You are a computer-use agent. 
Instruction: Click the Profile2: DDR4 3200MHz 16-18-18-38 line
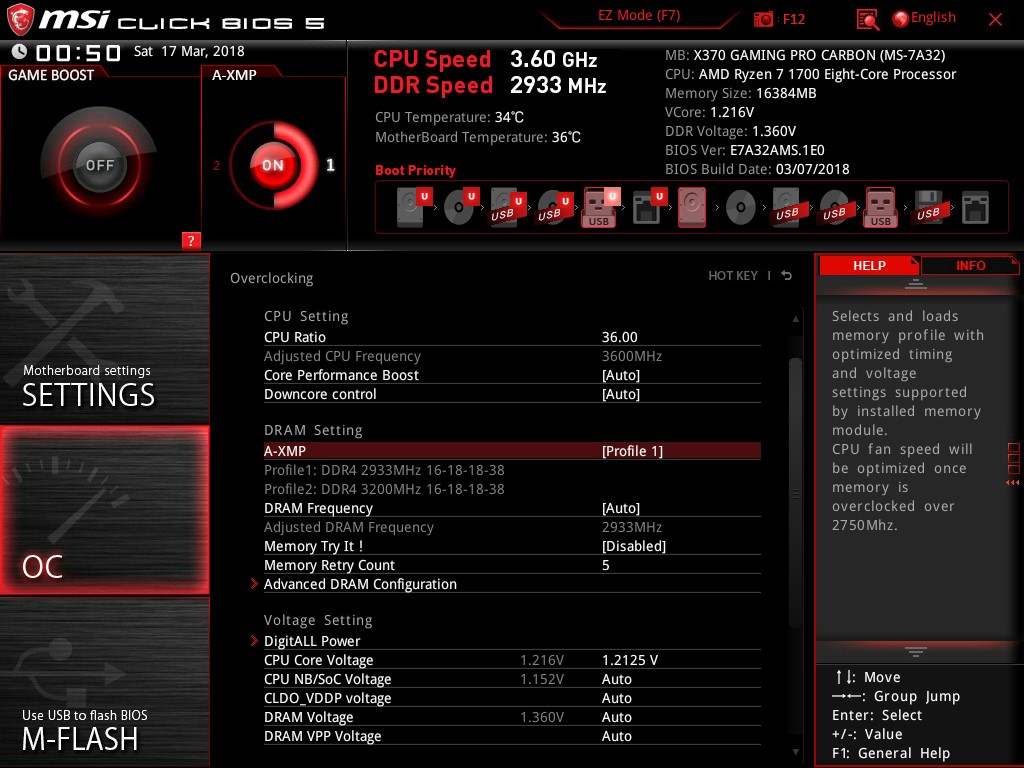click(384, 489)
